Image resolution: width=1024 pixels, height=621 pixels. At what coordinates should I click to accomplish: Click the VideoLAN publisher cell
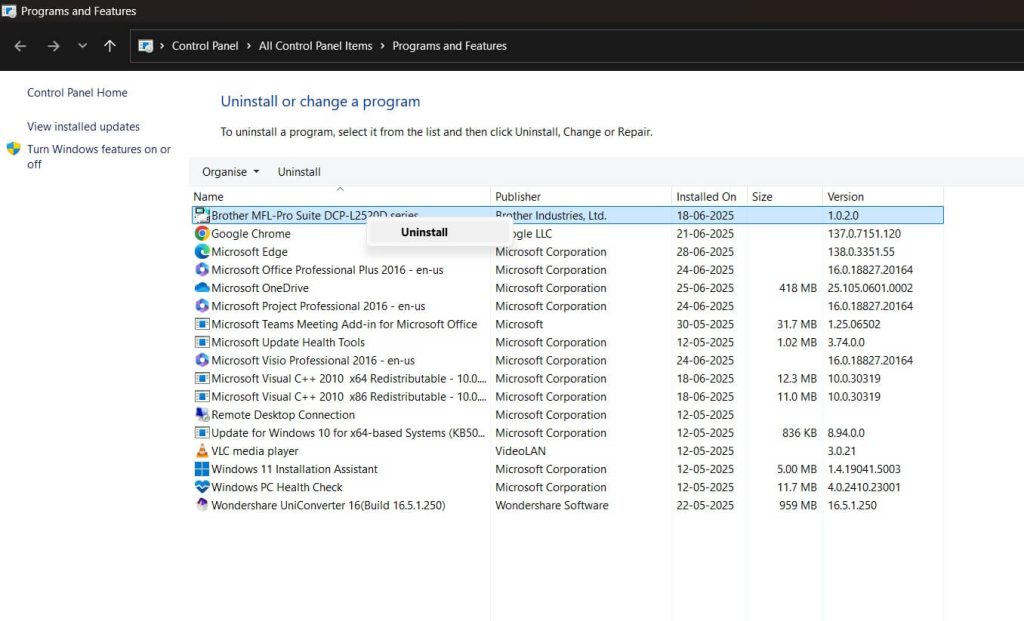(520, 451)
